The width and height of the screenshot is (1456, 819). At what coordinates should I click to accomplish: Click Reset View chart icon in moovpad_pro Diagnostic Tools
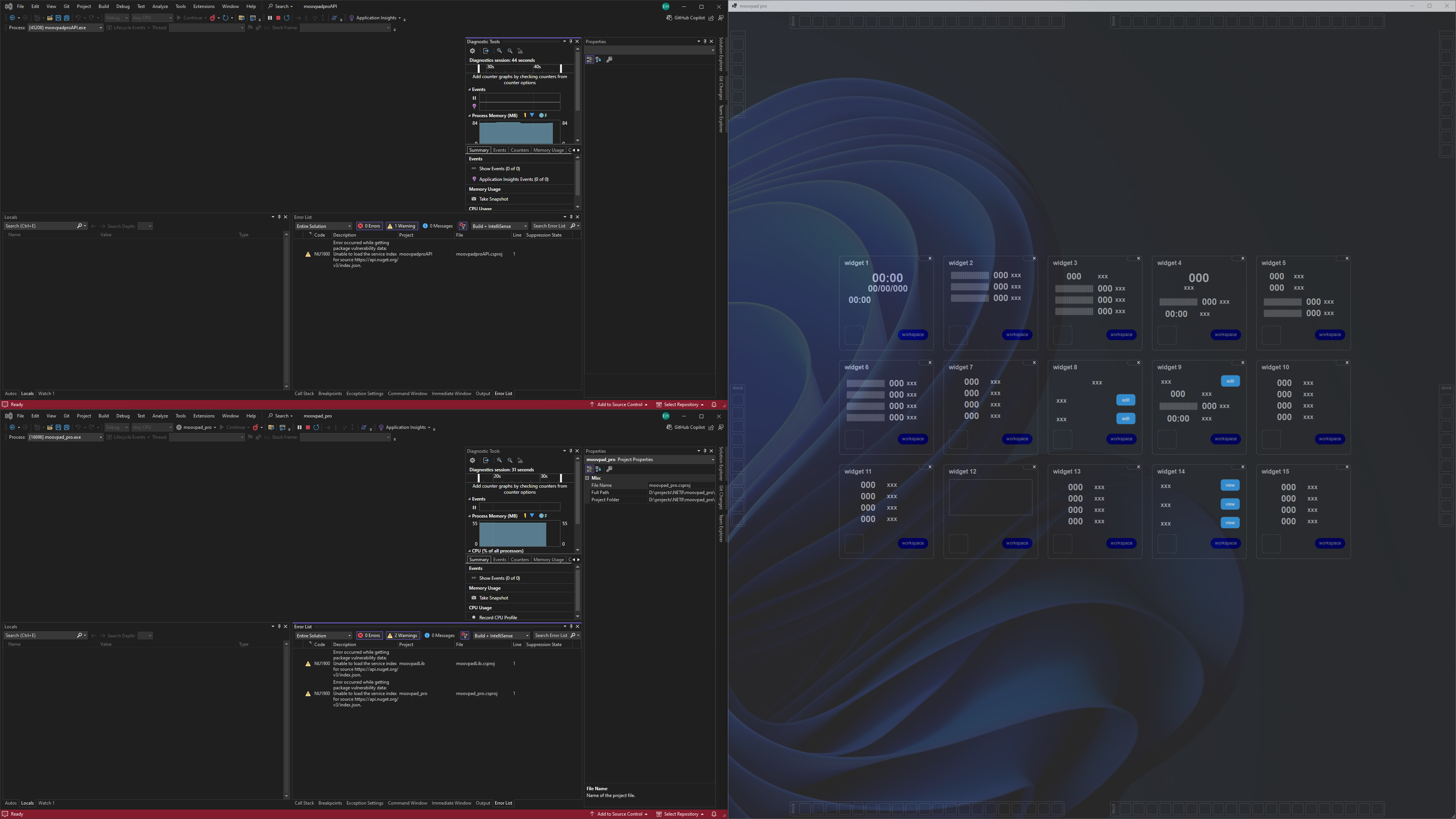tap(520, 461)
